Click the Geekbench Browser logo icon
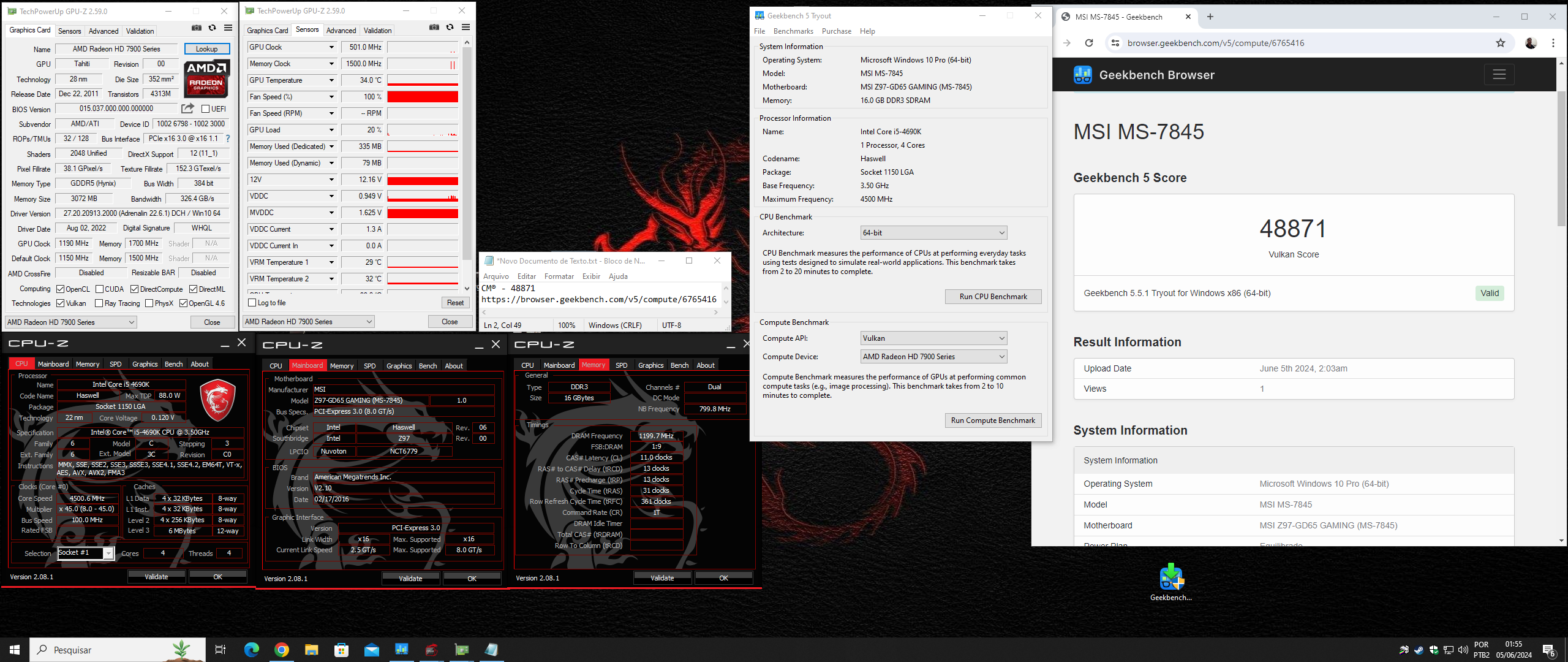 click(x=1082, y=75)
